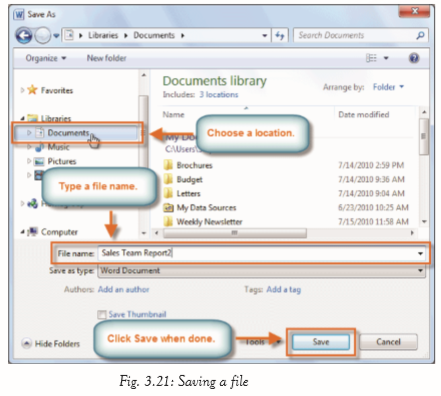Click the Brochures folder icon
Screen dimensions: 441x396
pyautogui.click(x=168, y=165)
